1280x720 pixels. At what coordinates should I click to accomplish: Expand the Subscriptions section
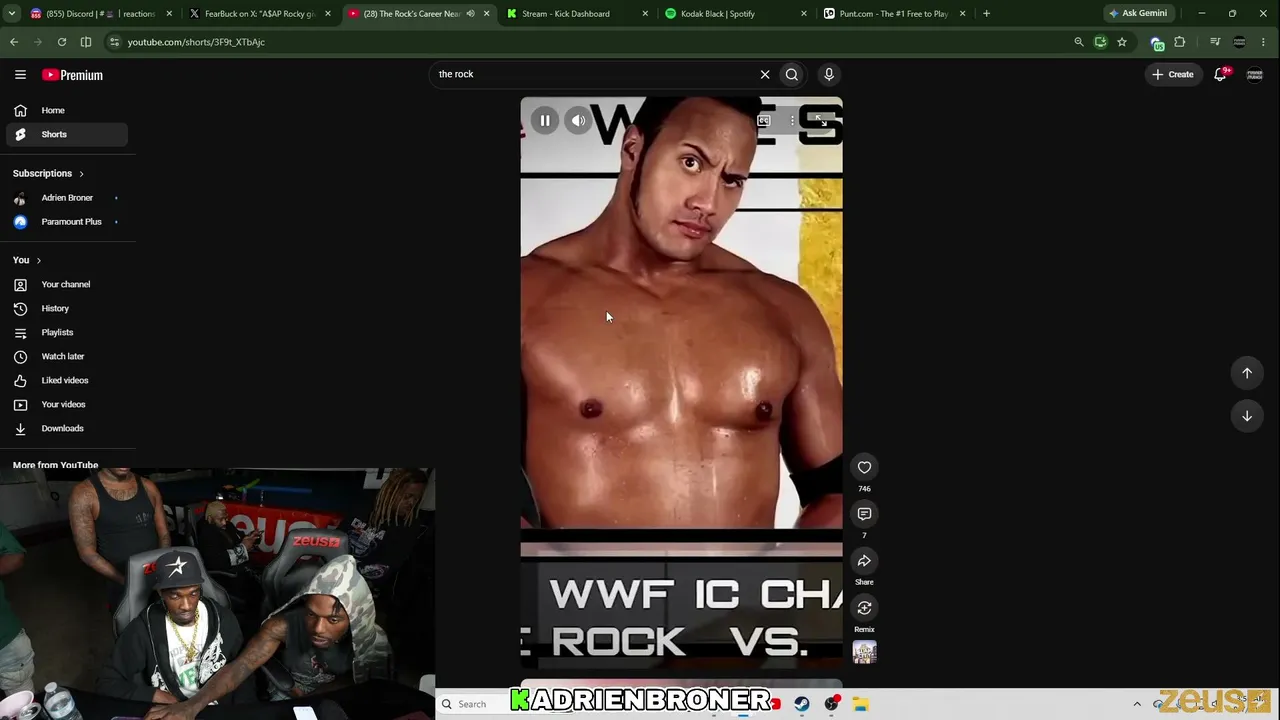(x=48, y=173)
